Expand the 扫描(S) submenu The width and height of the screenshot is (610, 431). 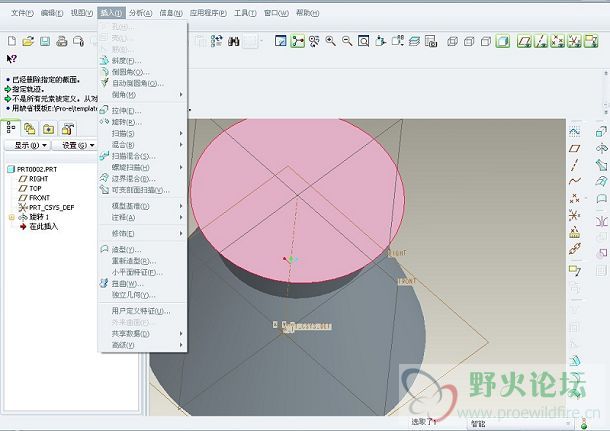click(142, 133)
